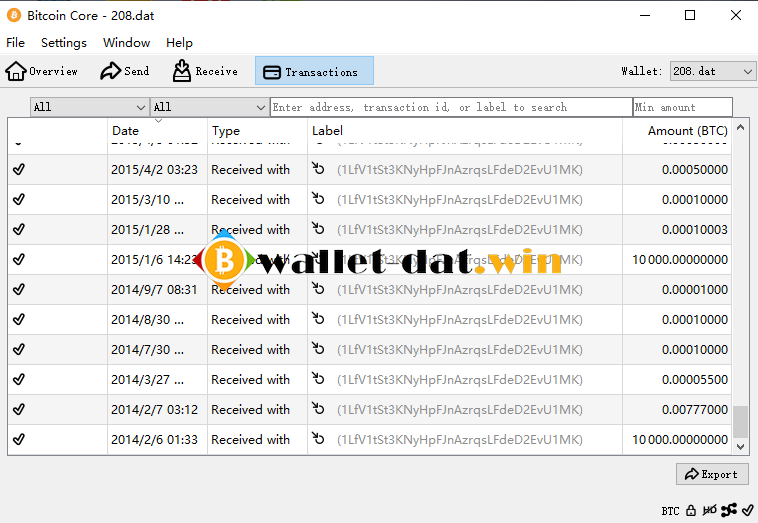Click scrollbar down arrow in transactions list

(x=740, y=447)
